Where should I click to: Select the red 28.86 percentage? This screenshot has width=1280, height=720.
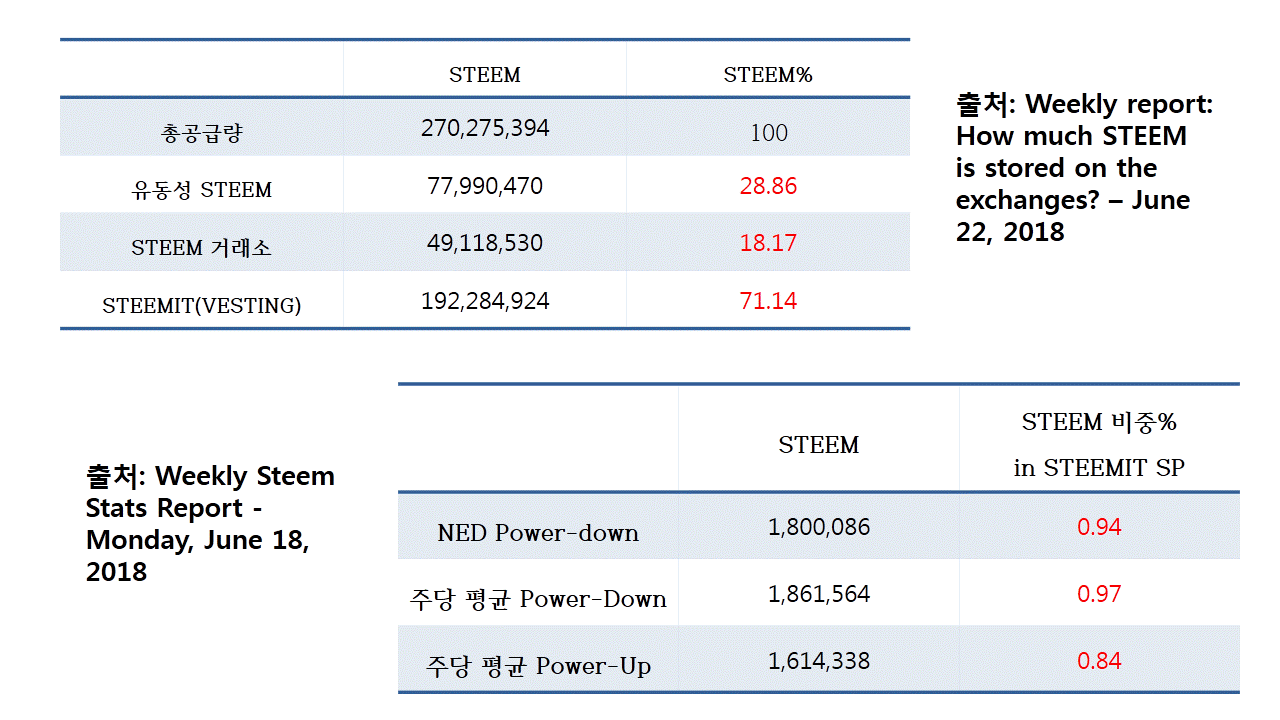tap(768, 186)
